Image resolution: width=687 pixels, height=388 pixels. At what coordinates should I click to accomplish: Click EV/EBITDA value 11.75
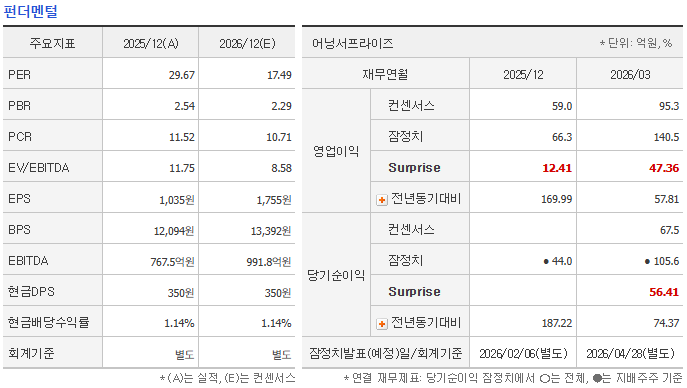click(182, 168)
